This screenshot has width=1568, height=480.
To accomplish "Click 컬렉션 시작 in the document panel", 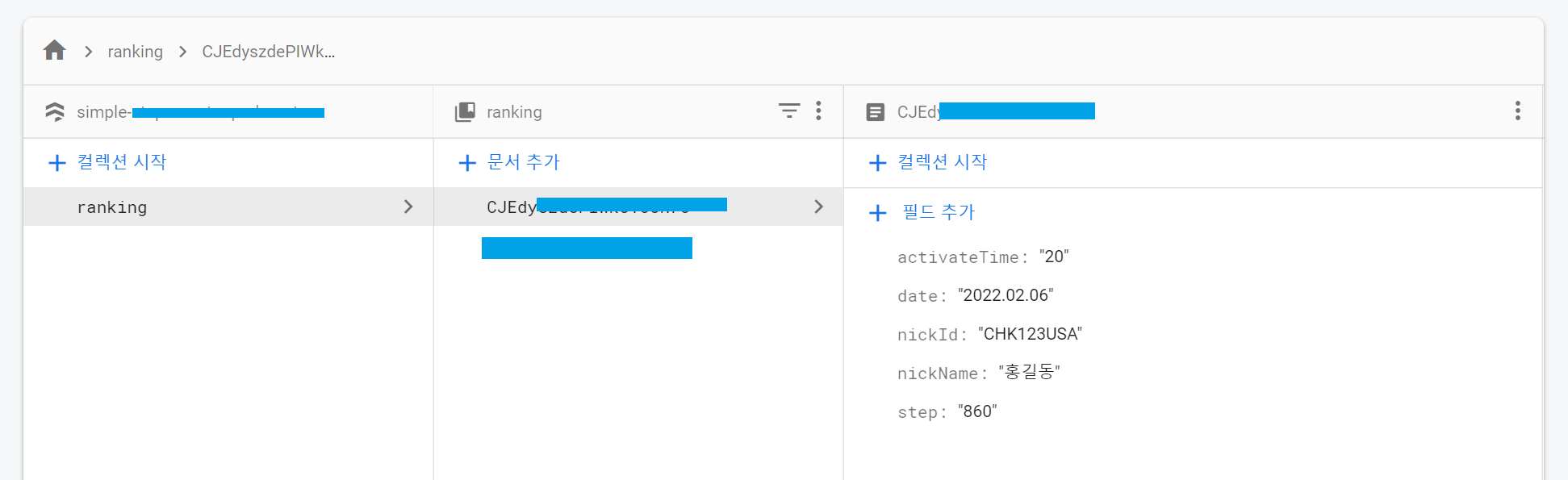I will point(942,162).
